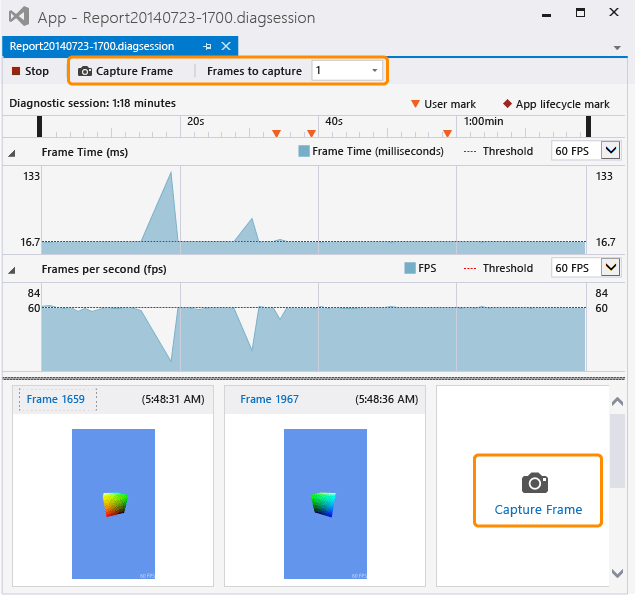
Task: Collapse the Frame Time (ms) graph
Action: point(13,153)
